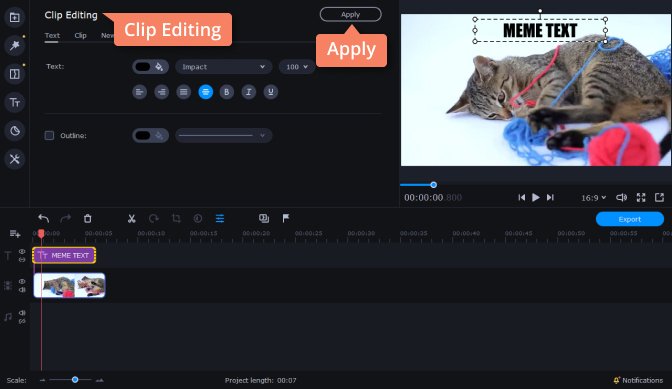Image resolution: width=672 pixels, height=389 pixels.
Task: Split clip with the scissors tool
Action: tap(132, 218)
